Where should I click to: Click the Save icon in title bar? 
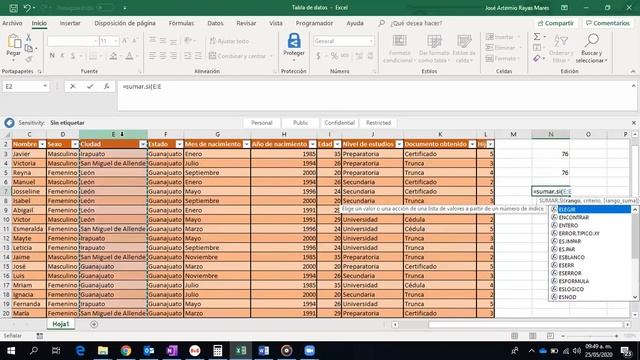(13, 8)
